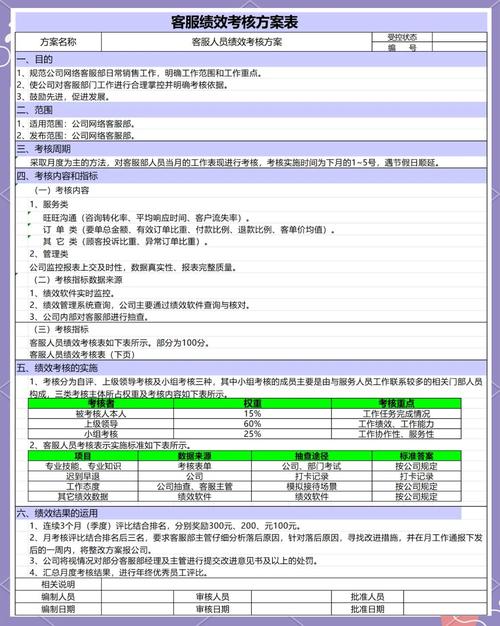This screenshot has width=500, height=626.
Task: Click the 公司、部门考试 cell
Action: (x=312, y=466)
